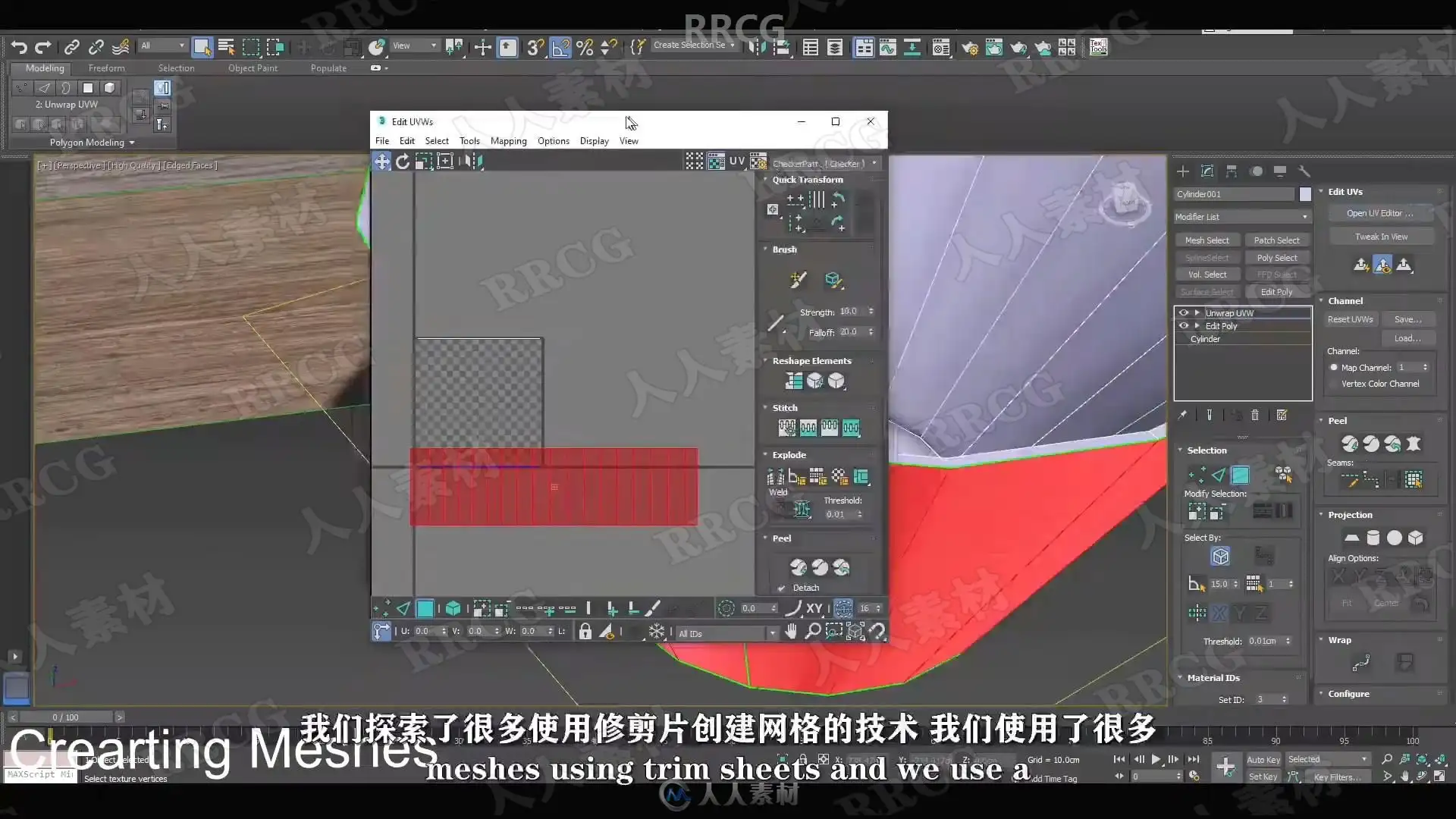Toggle Tweak In View button

point(1381,237)
